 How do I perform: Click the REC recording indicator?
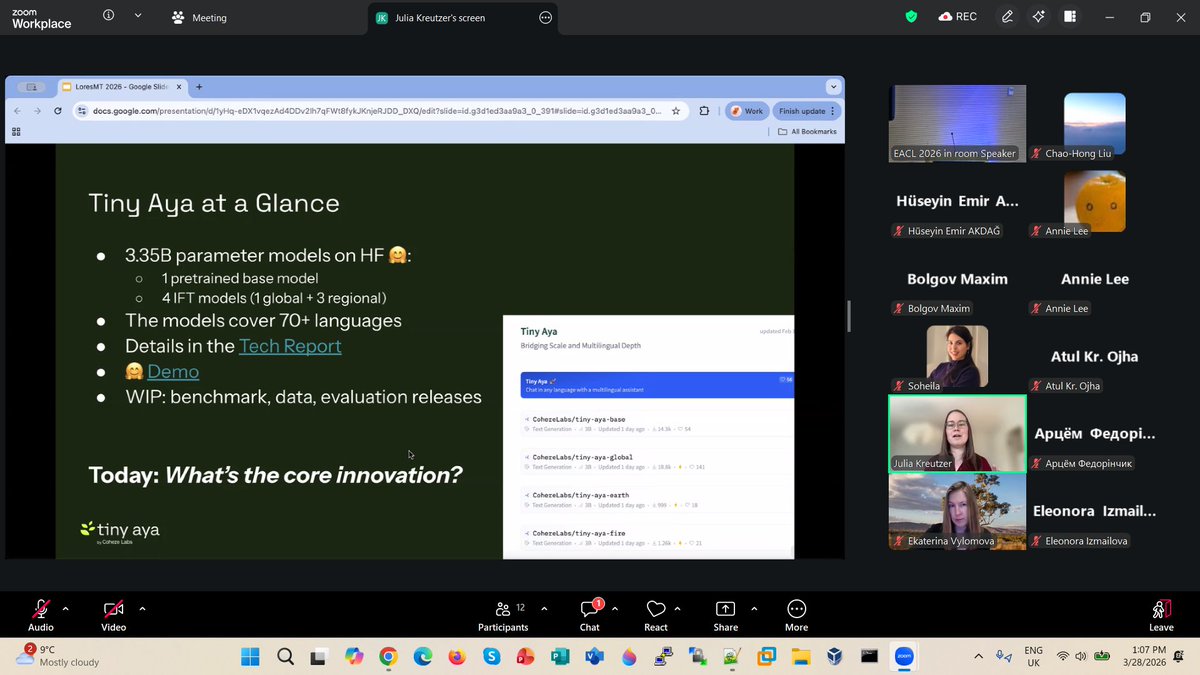(x=957, y=16)
